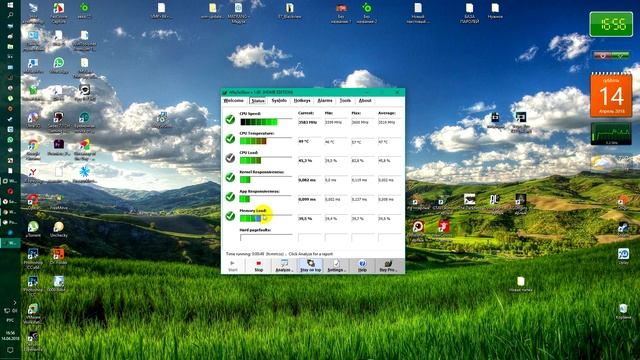Click the orange calendar widget showing 14
The width and height of the screenshot is (640, 360).
[611, 95]
